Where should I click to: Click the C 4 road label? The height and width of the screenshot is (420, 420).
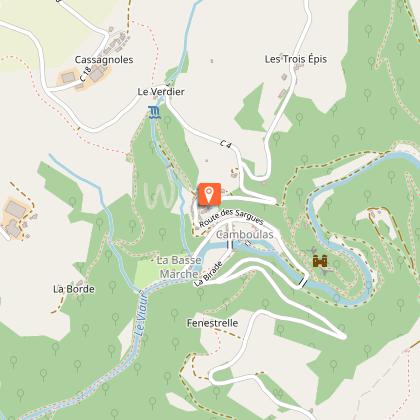coord(226,144)
